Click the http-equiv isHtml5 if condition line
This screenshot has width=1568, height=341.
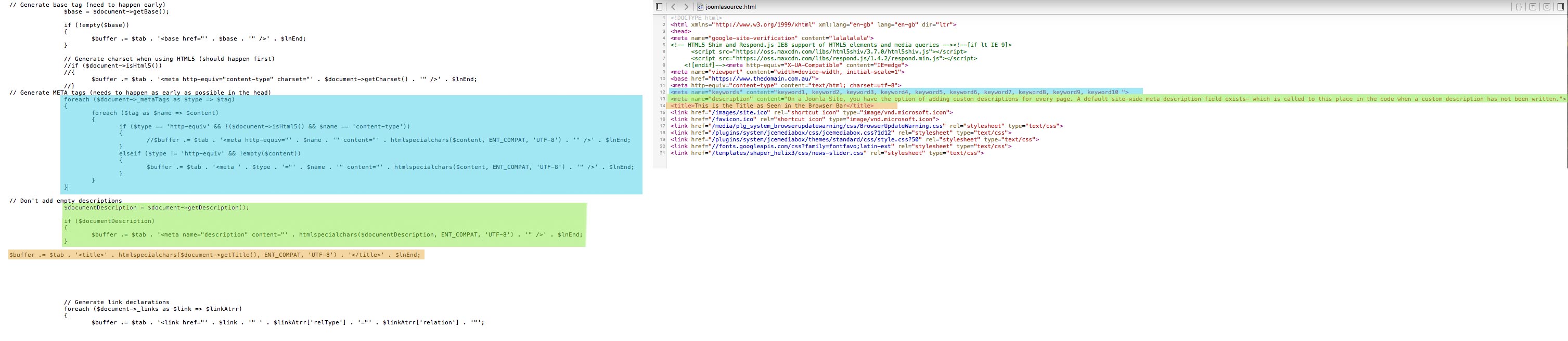[x=265, y=126]
